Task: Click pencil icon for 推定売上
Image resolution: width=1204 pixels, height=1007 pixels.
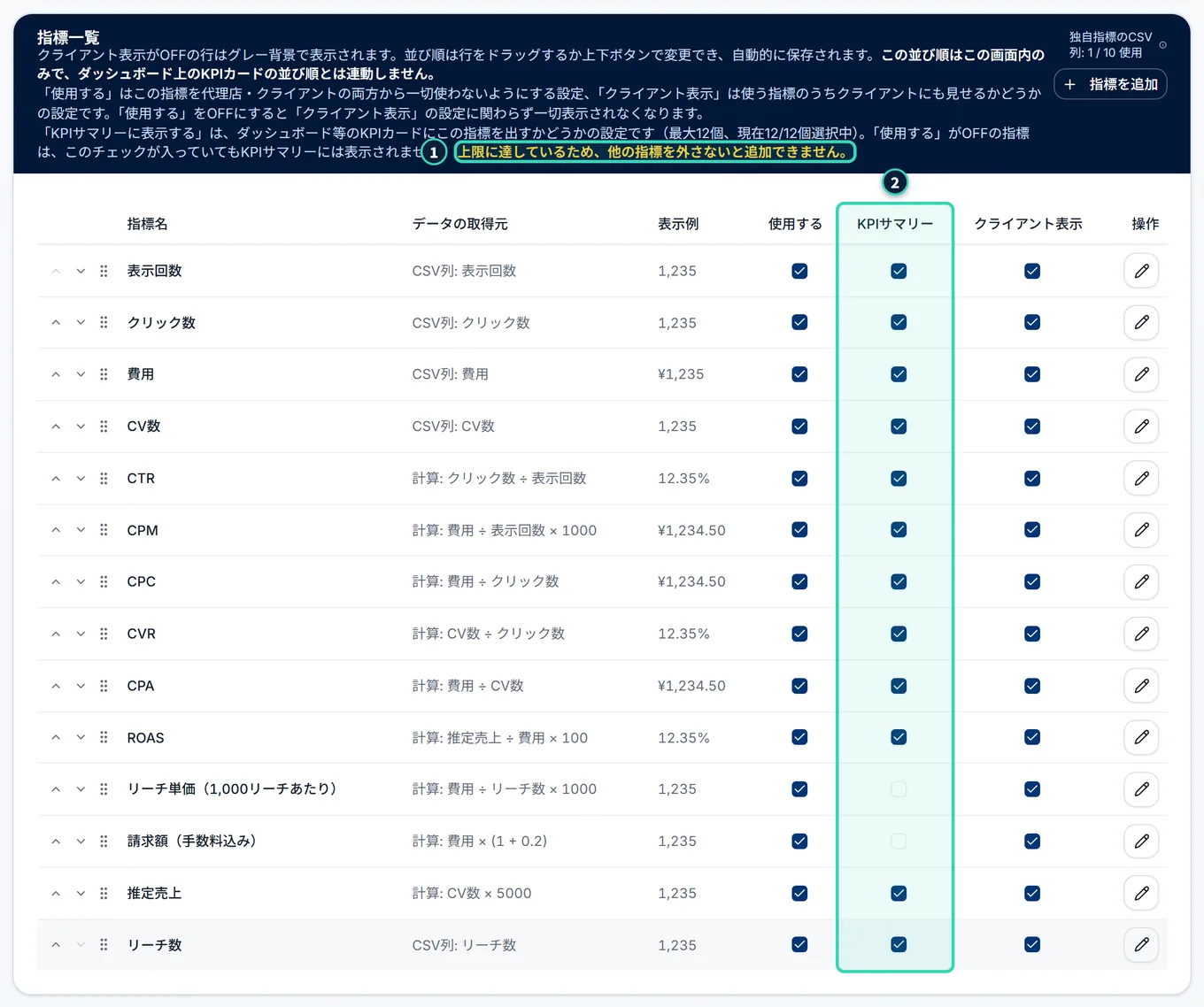Action: [x=1141, y=893]
